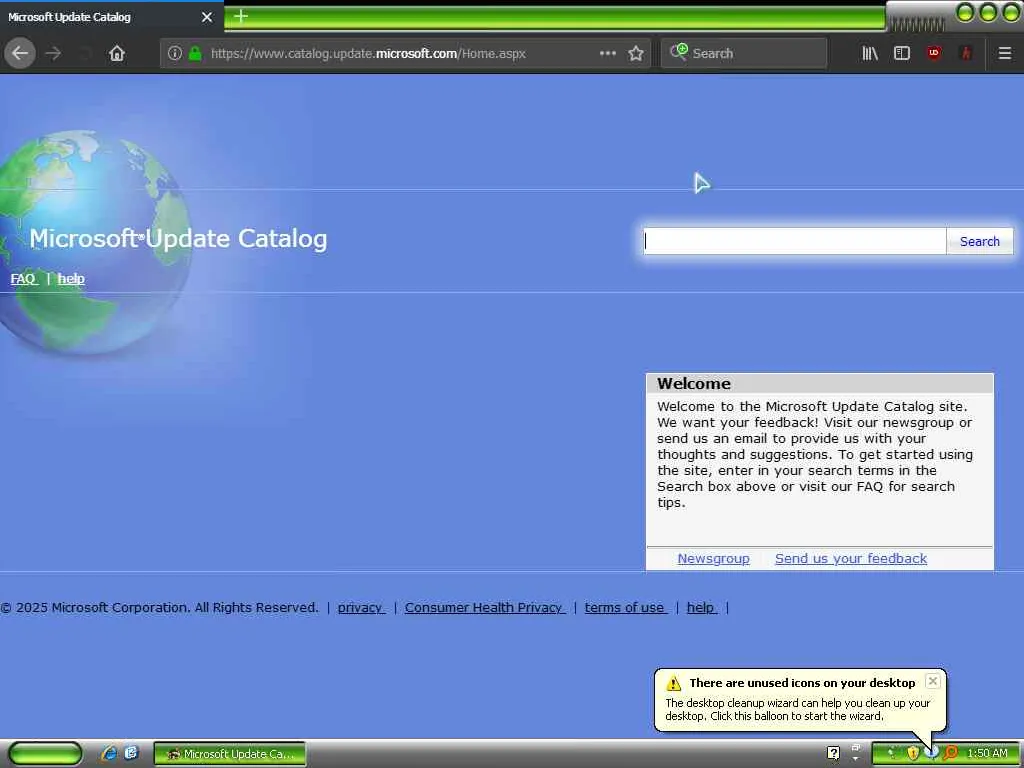Click the browser forward arrow
Image resolution: width=1024 pixels, height=768 pixels.
pyautogui.click(x=54, y=54)
